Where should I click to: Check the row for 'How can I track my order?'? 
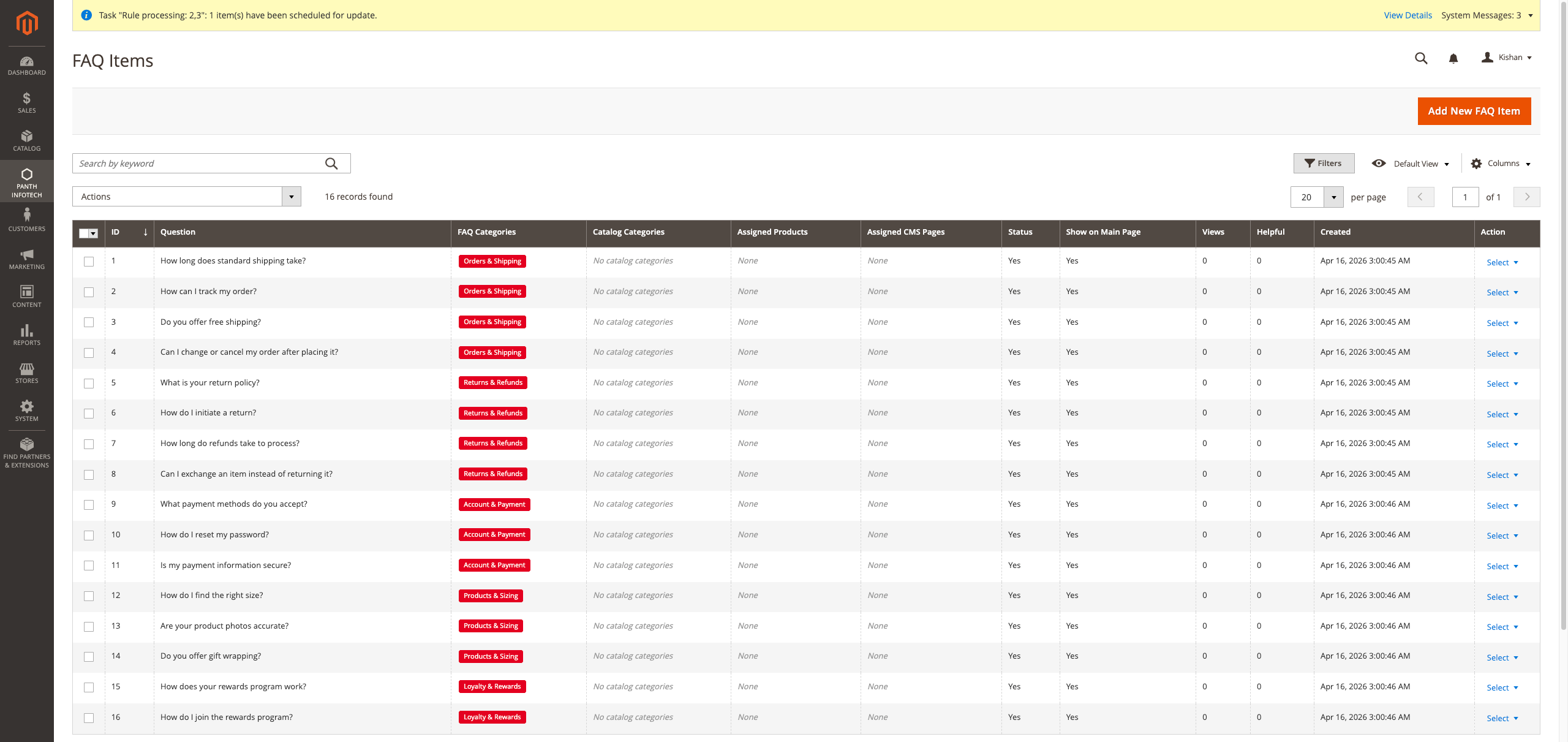89,292
